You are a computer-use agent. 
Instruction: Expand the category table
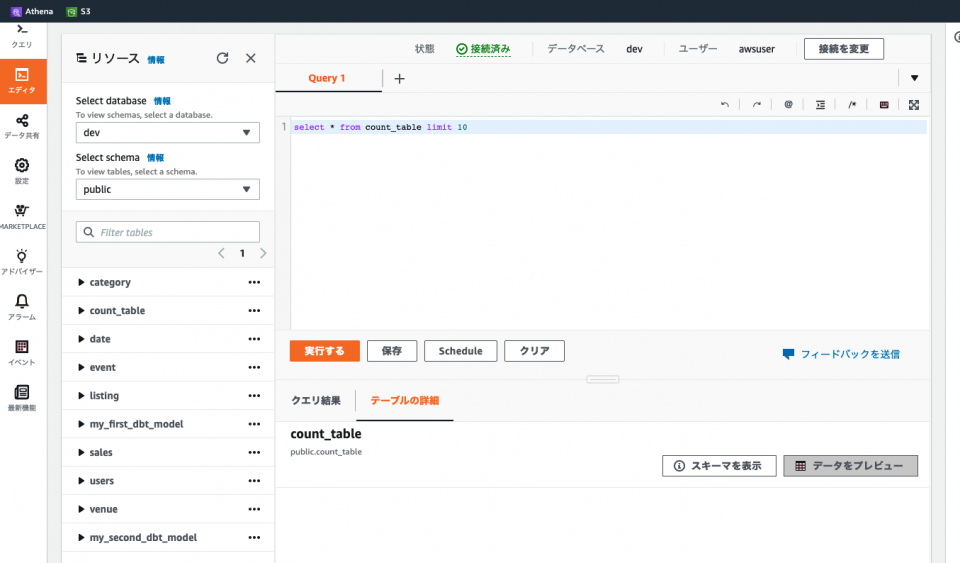(81, 282)
